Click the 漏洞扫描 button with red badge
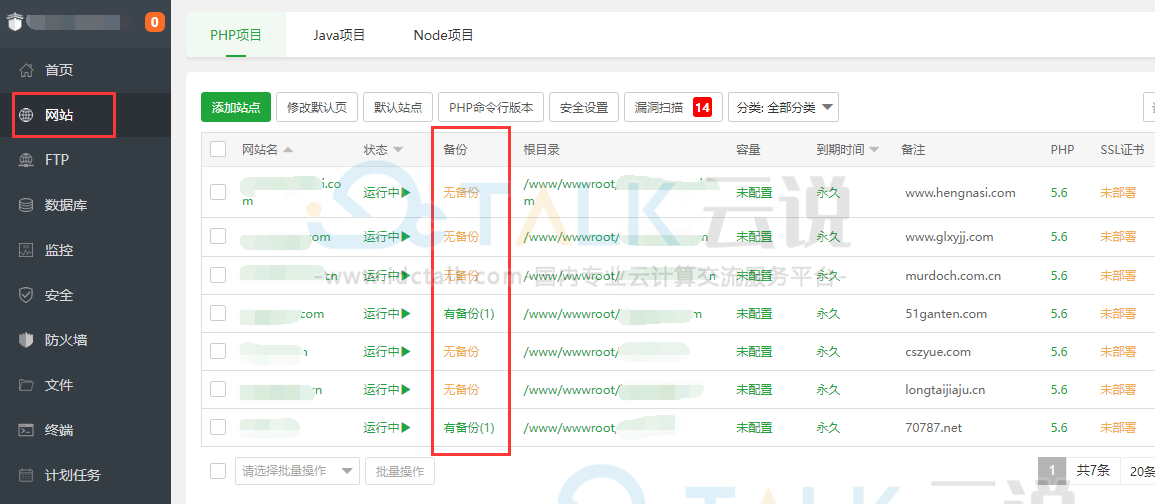 [671, 108]
